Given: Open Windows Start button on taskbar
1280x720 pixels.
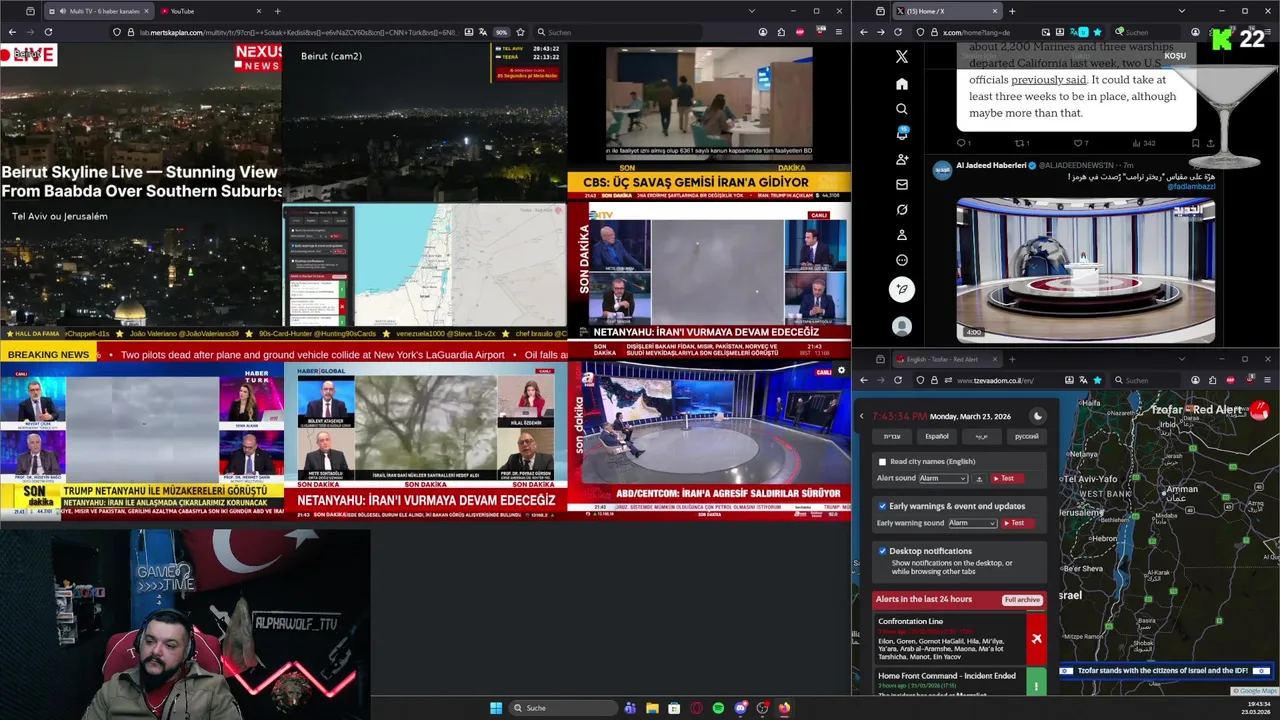Looking at the screenshot, I should [496, 708].
